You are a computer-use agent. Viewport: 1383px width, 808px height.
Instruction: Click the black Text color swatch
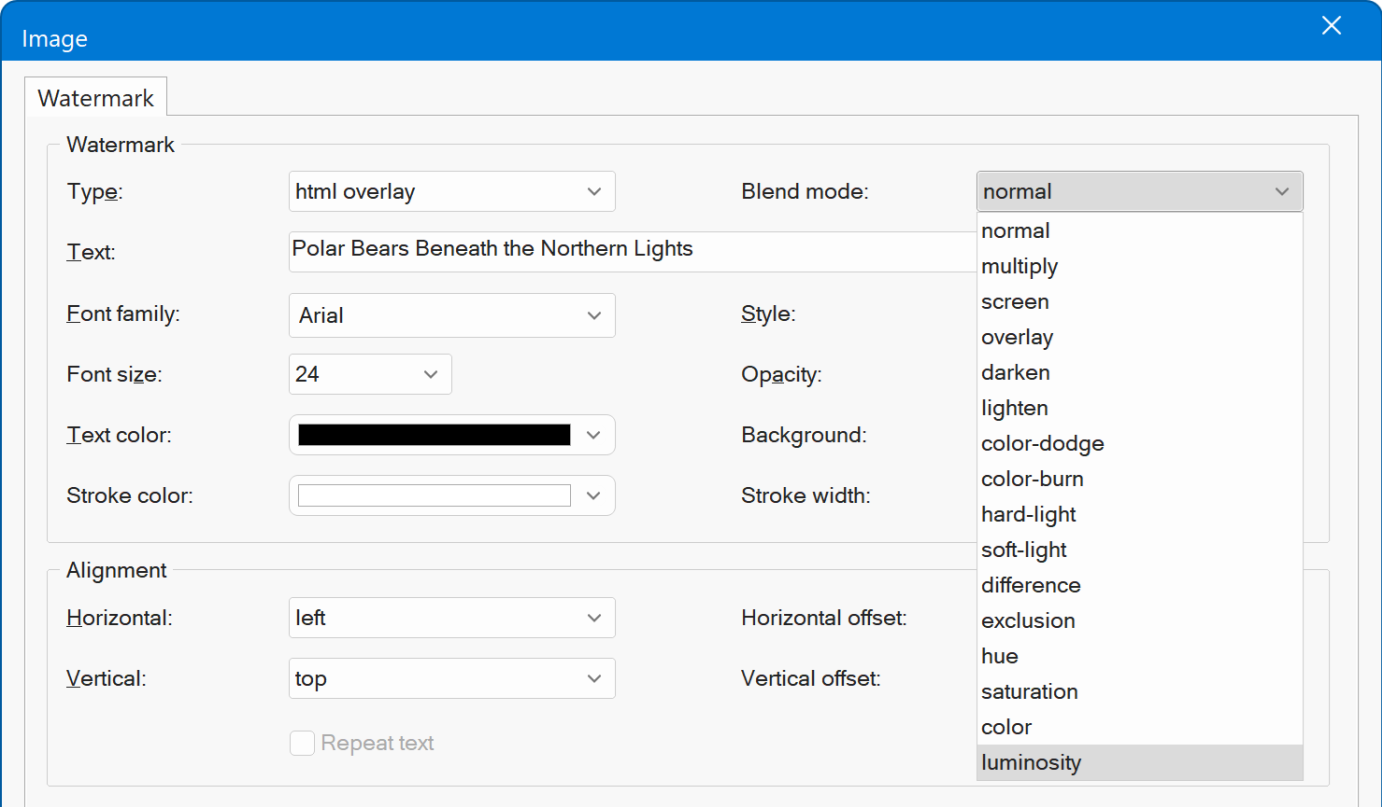click(434, 435)
